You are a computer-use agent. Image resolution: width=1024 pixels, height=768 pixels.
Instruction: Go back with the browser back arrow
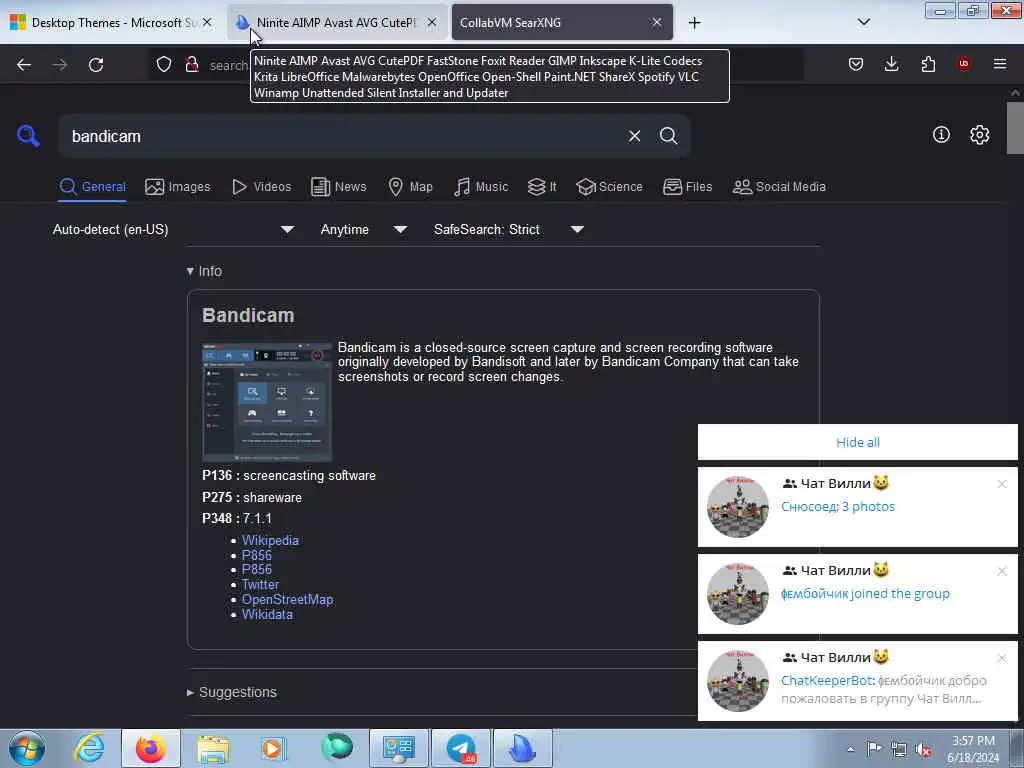click(x=24, y=65)
